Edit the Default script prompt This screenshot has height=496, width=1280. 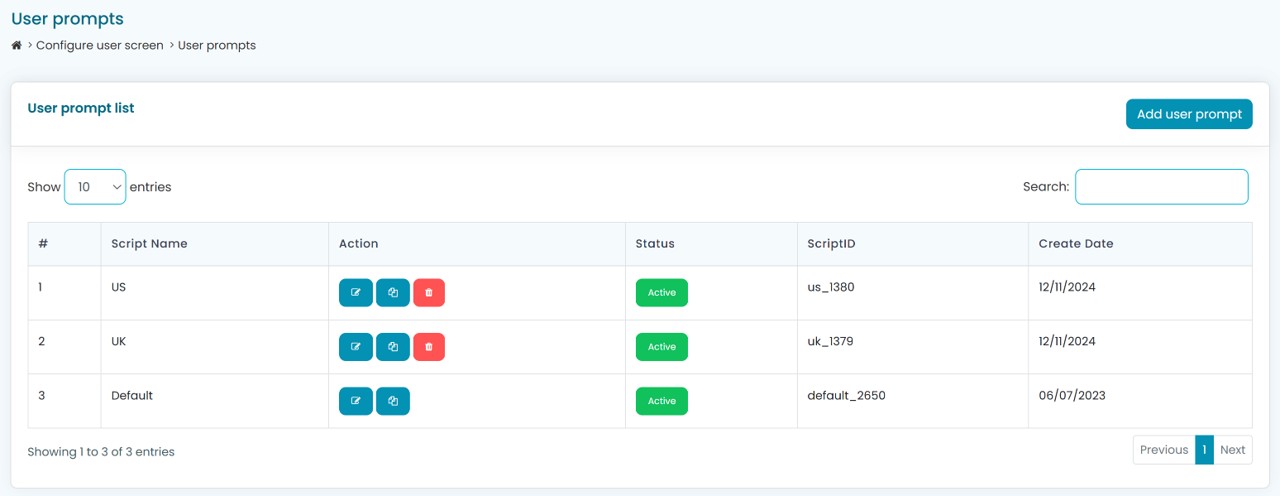[x=356, y=401]
